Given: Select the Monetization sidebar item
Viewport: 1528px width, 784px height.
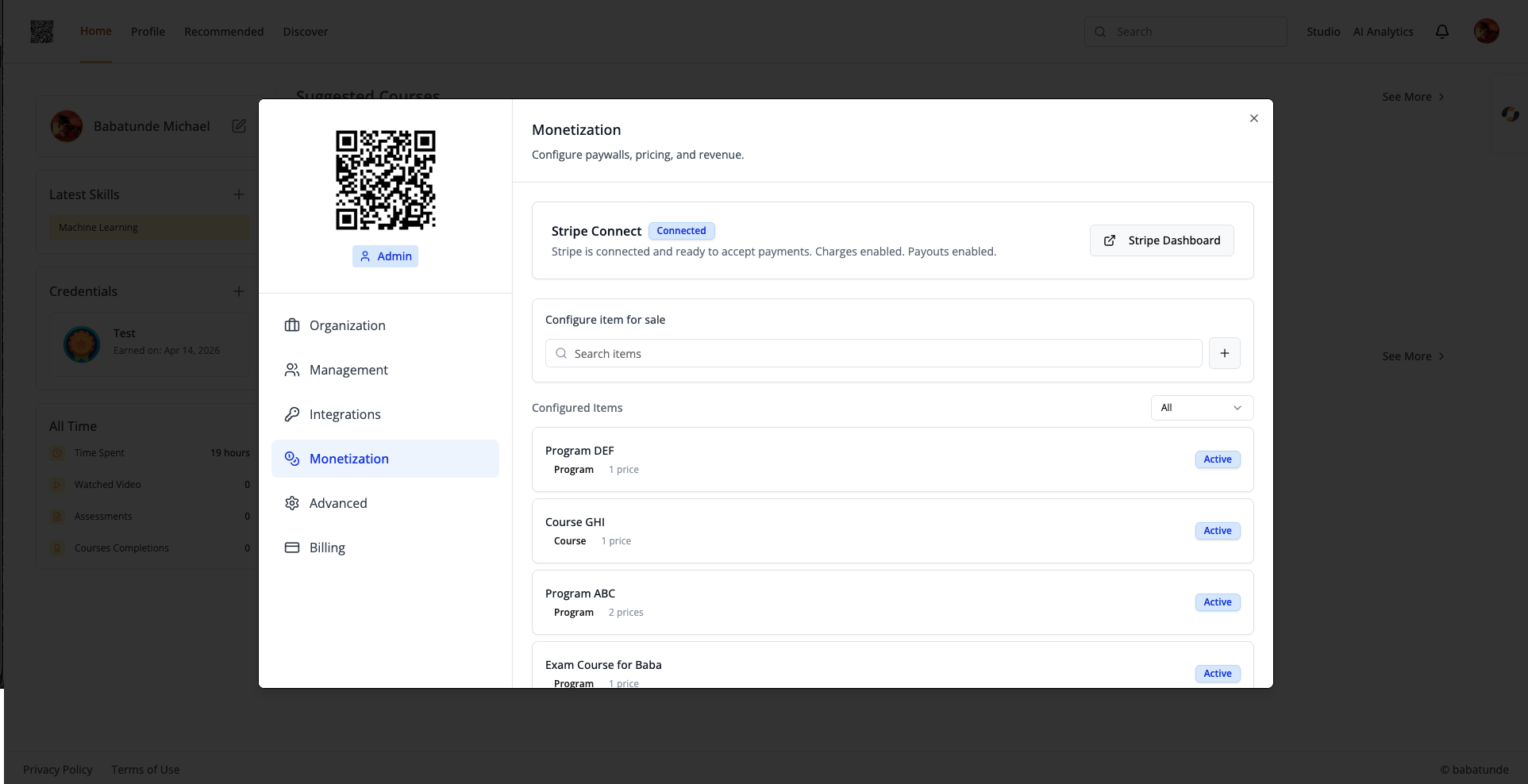Looking at the screenshot, I should coord(385,459).
